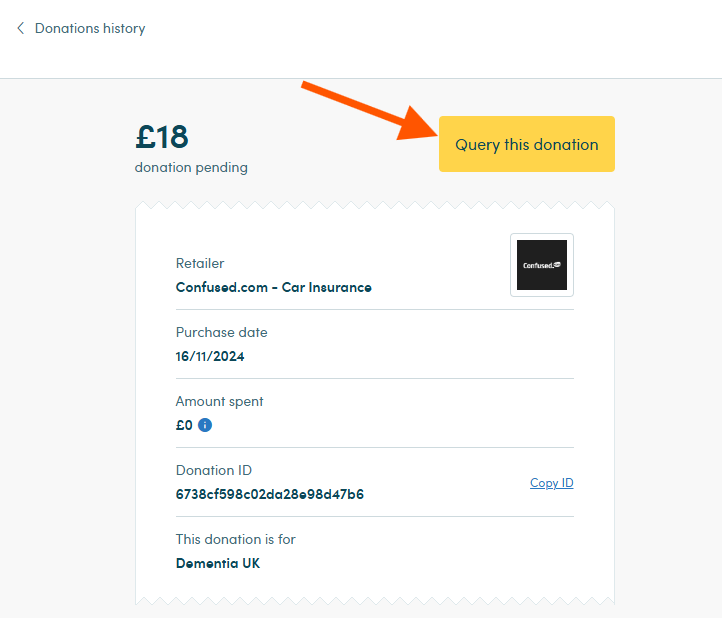This screenshot has height=618, width=722.
Task: Click the Retailer label
Action: click(x=200, y=263)
